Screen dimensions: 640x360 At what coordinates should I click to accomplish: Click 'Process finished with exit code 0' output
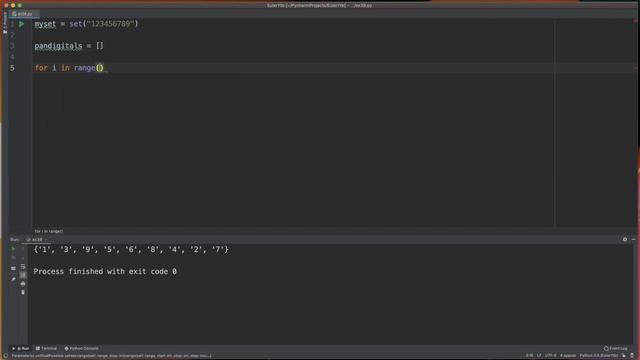105,271
